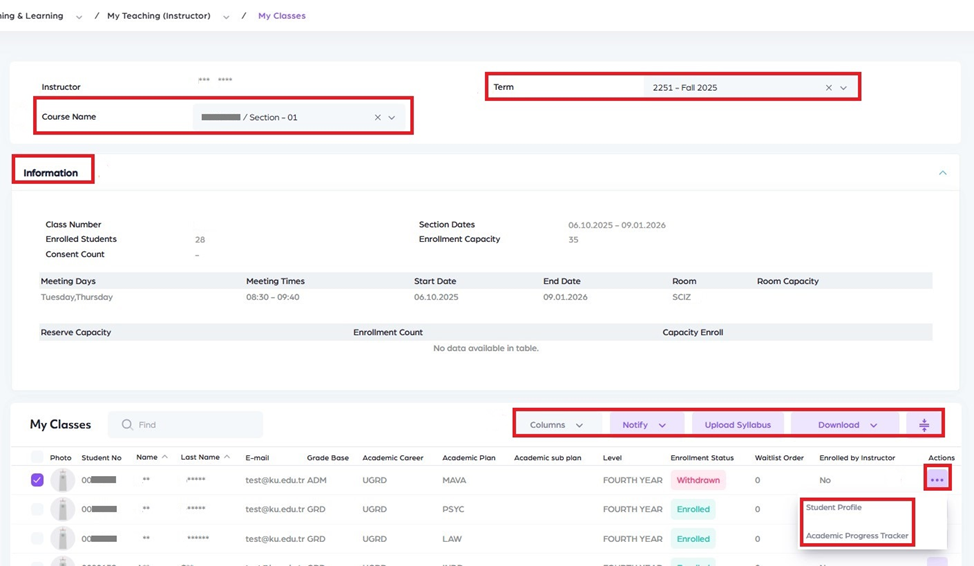Open the three-dot actions menu for first student
Screen dimensions: 974x566
click(x=936, y=480)
